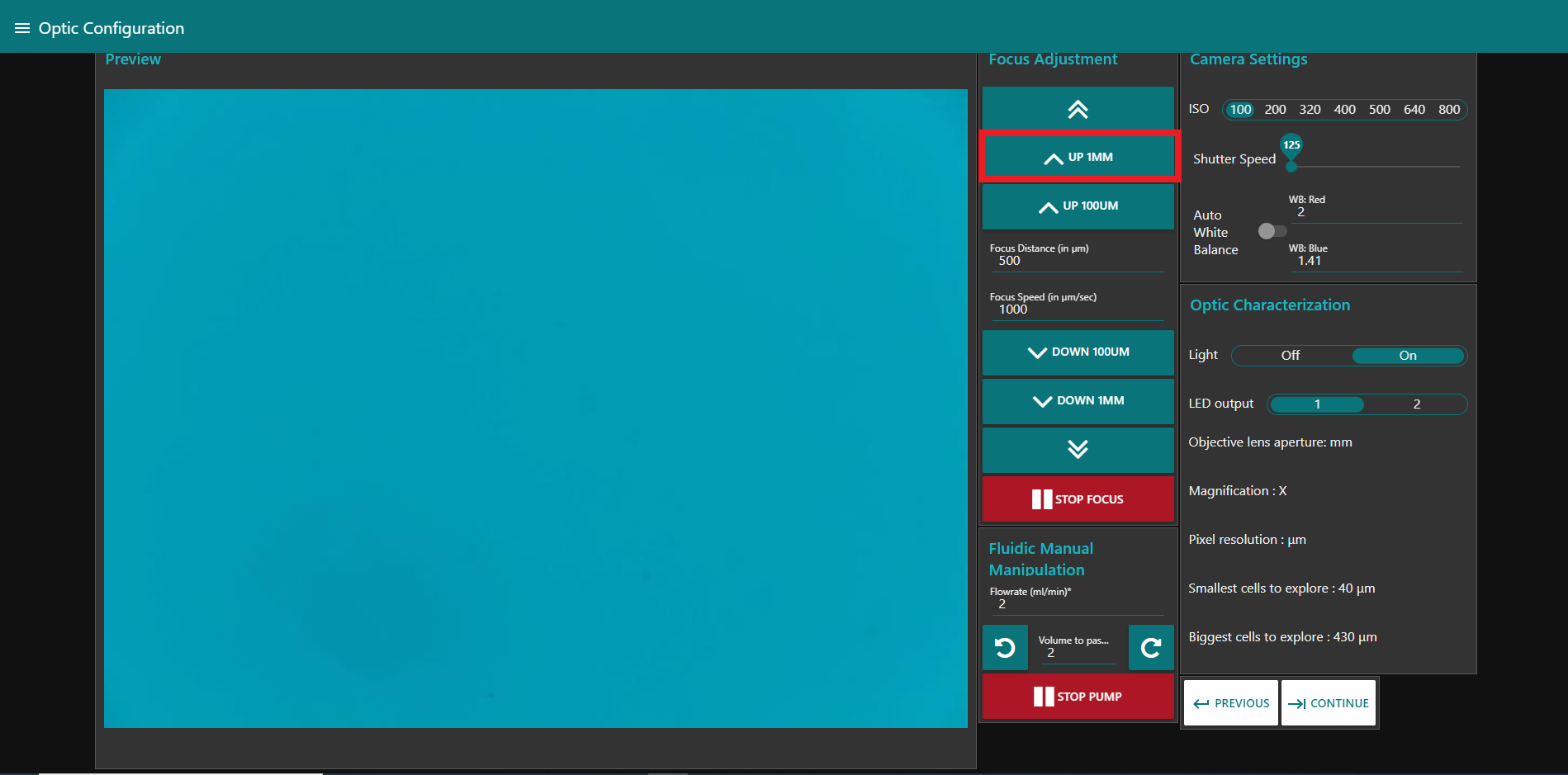Click the Focus Distance input field
This screenshot has height=775, width=1568.
pyautogui.click(x=1077, y=261)
